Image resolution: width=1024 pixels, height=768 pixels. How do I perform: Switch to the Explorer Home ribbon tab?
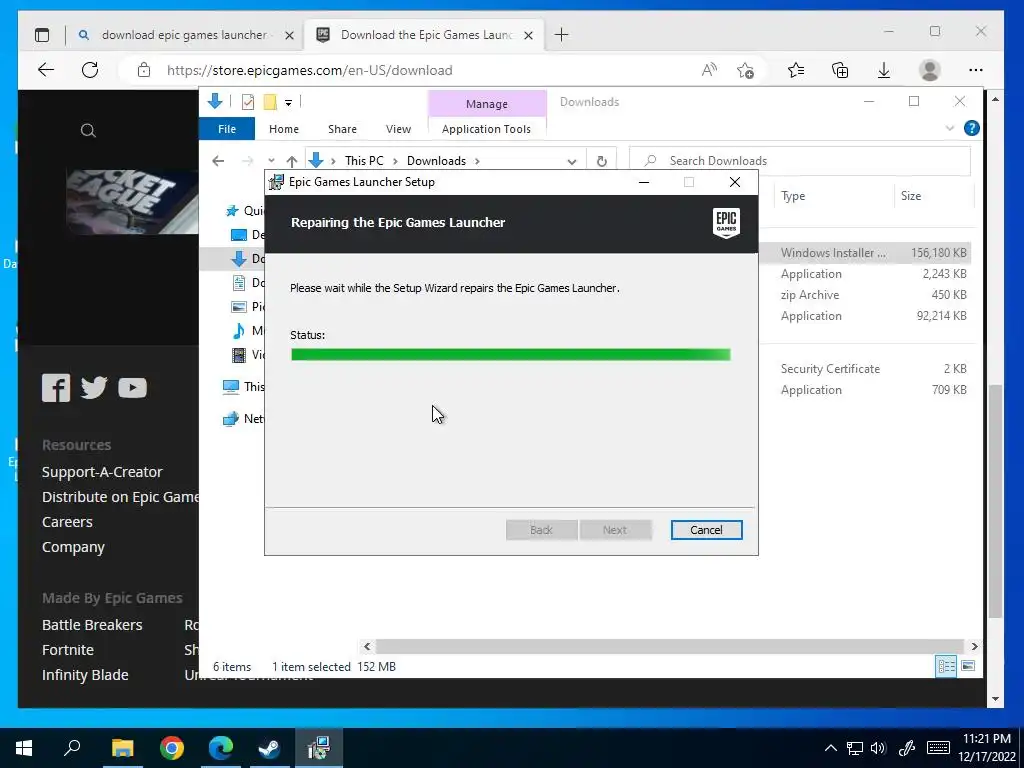(283, 129)
